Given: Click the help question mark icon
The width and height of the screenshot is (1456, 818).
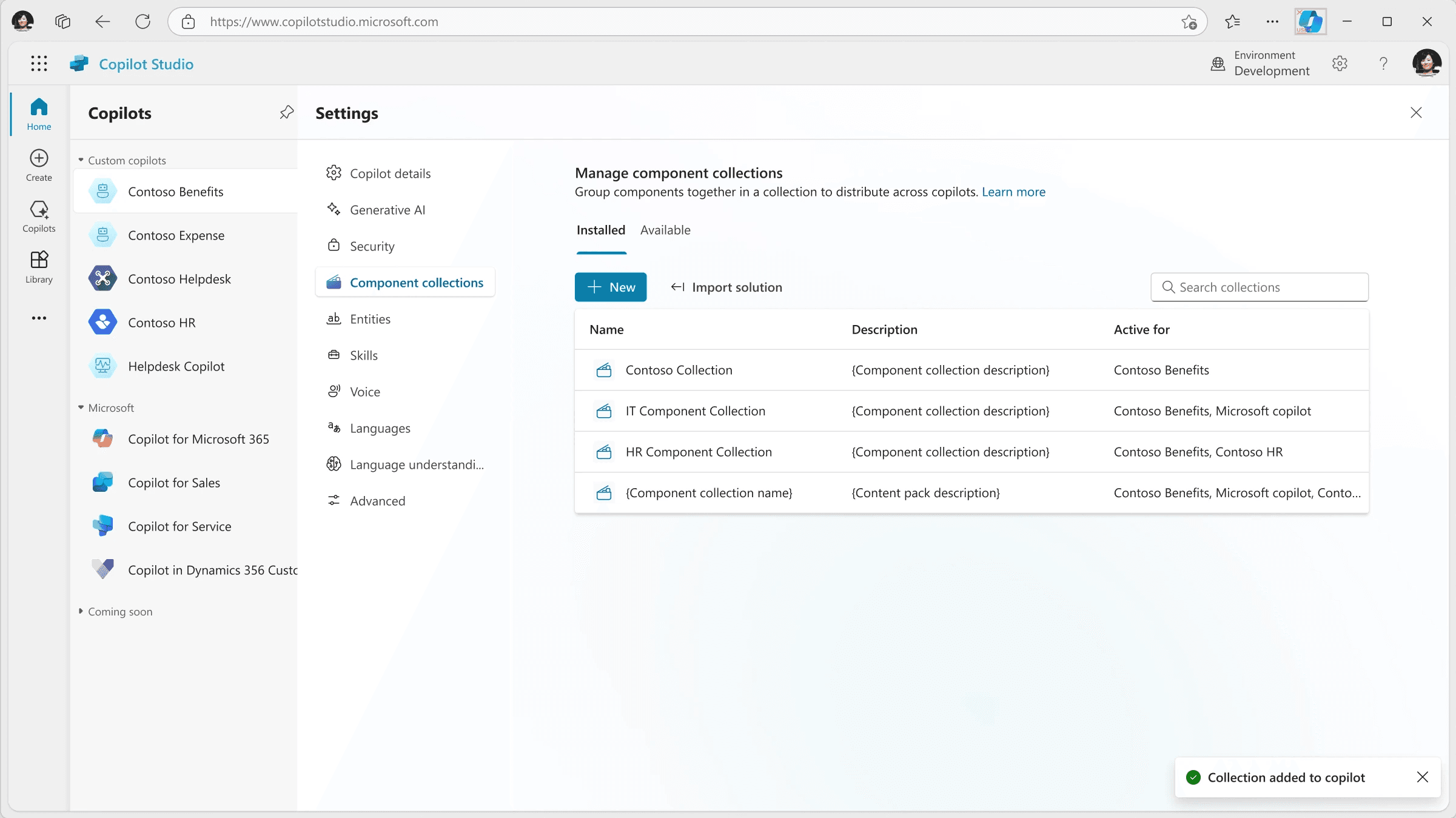Looking at the screenshot, I should pos(1383,64).
